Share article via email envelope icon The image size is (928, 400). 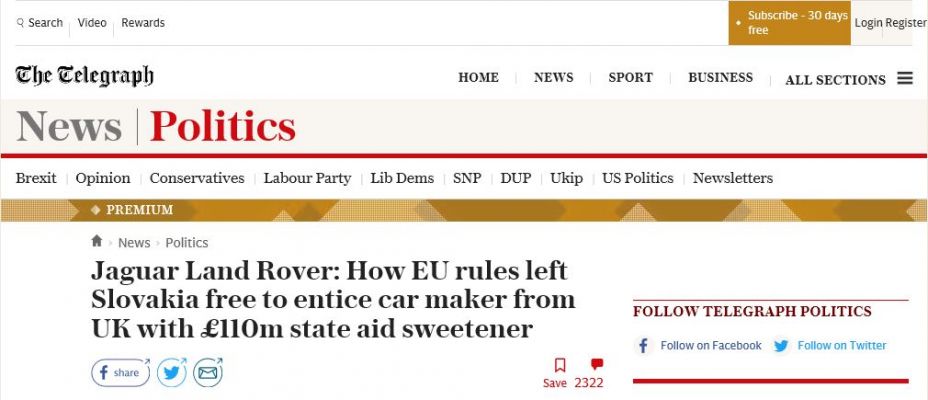click(x=208, y=373)
